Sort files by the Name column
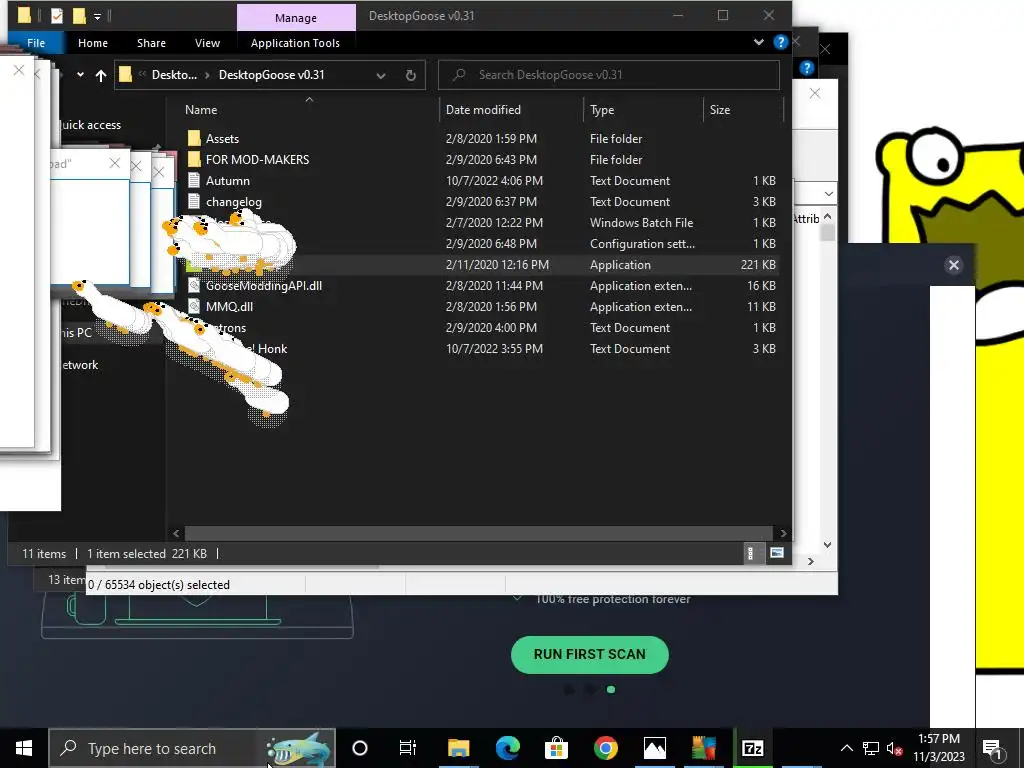Image resolution: width=1024 pixels, height=768 pixels. (201, 110)
